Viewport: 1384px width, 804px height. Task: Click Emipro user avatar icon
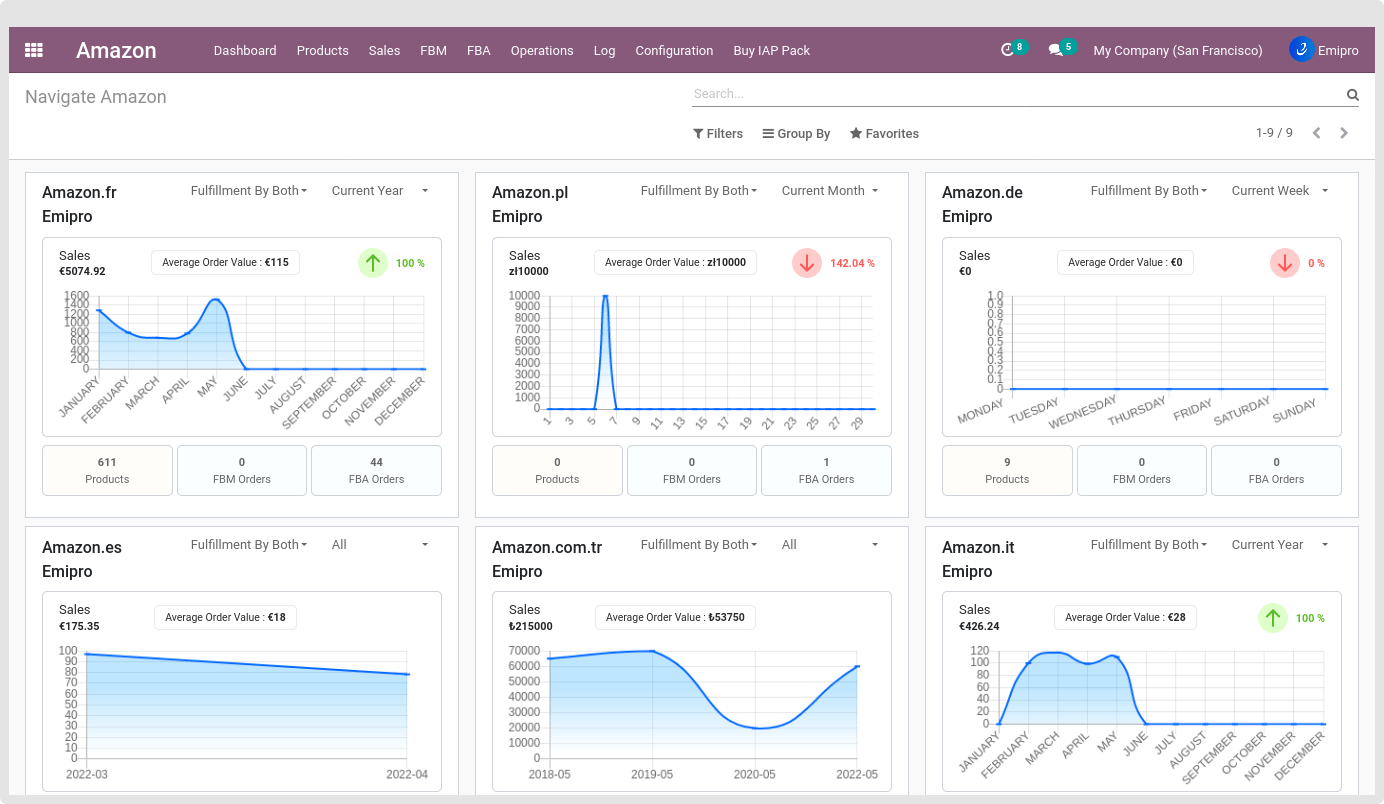coord(1301,49)
